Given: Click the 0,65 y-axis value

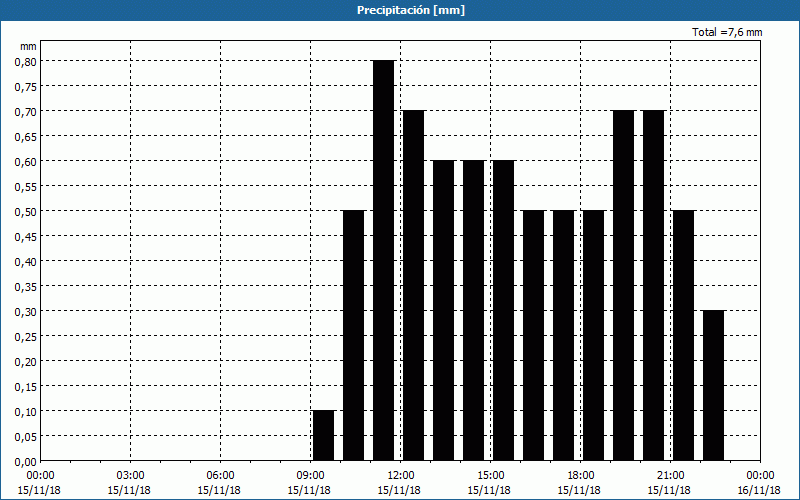Looking at the screenshot, I should 26,136.
